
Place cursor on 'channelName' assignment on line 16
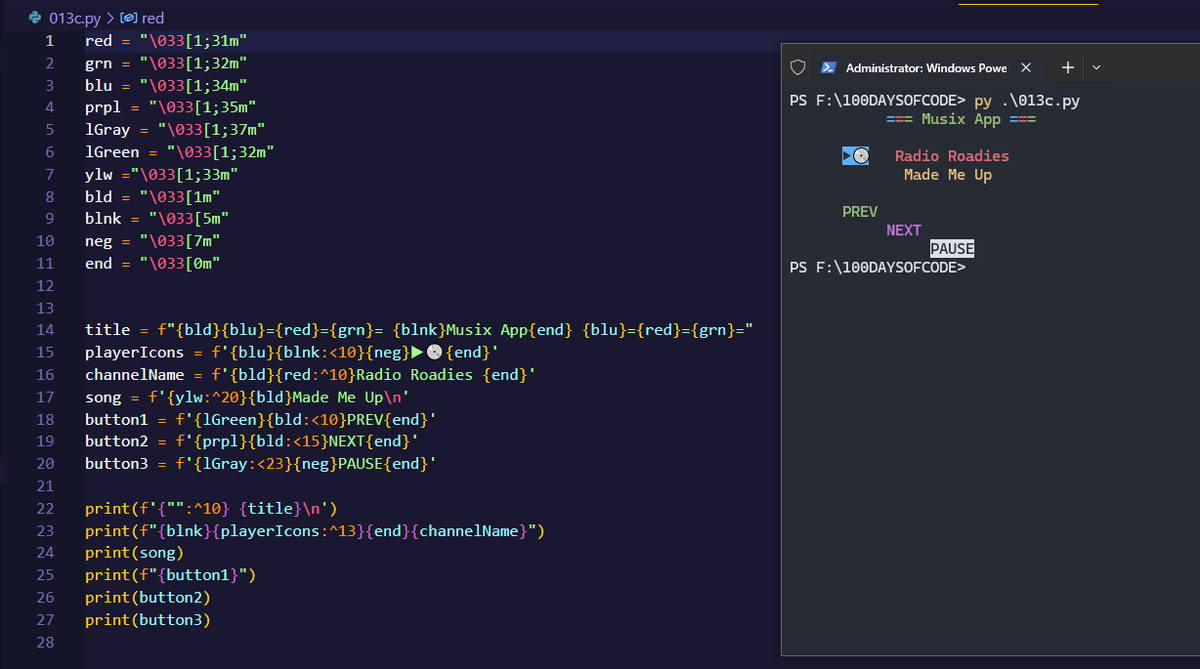135,374
